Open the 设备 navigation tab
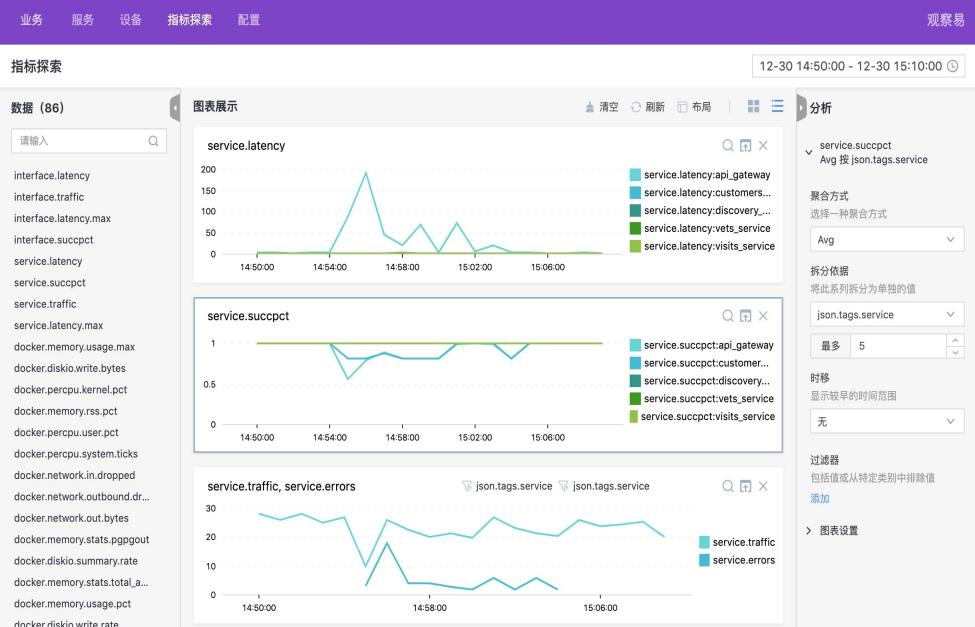Viewport: 975px width, 627px height. 131,20
